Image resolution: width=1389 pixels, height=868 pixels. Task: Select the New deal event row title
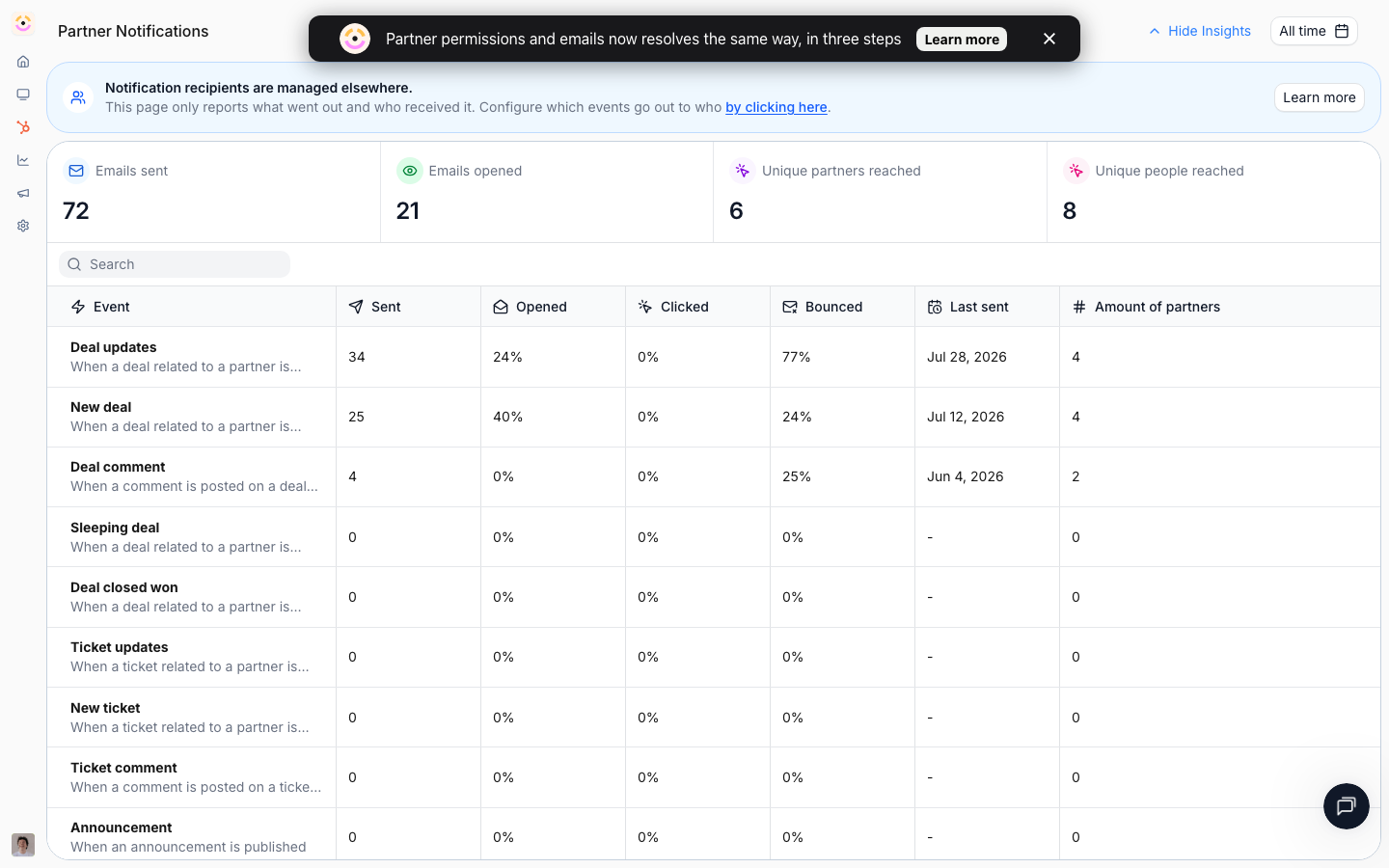coord(101,407)
